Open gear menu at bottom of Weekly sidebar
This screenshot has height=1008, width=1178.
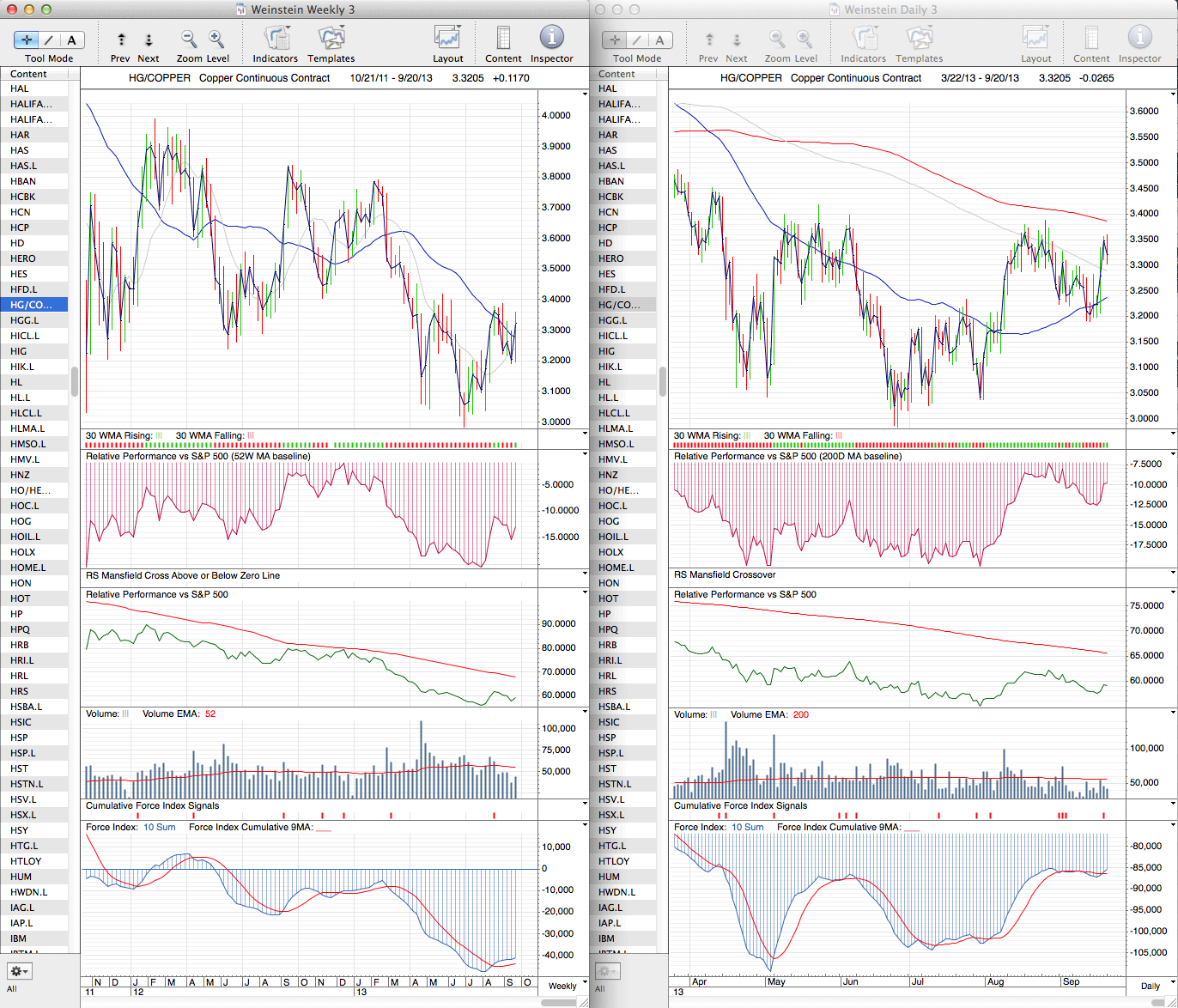tap(20, 971)
